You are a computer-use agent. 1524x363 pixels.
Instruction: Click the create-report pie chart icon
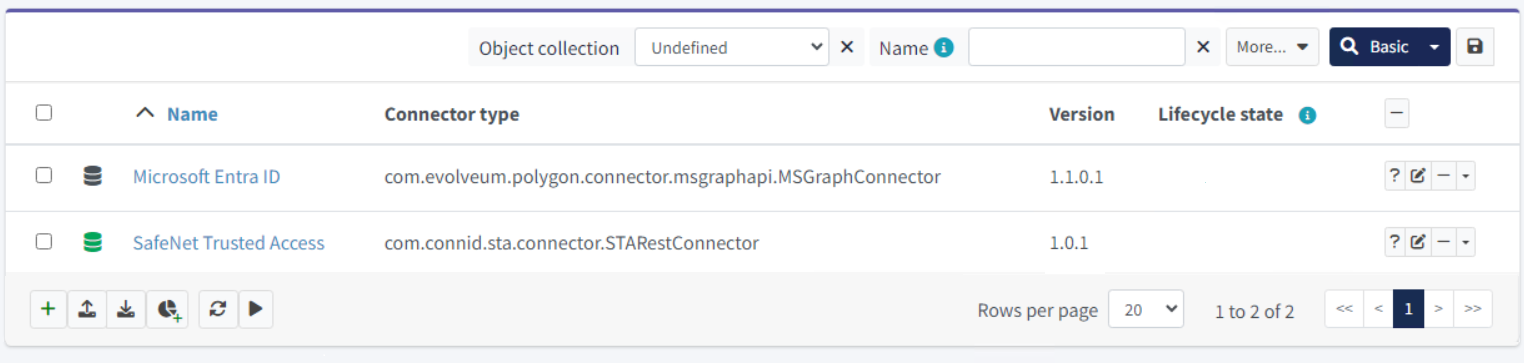[x=168, y=309]
